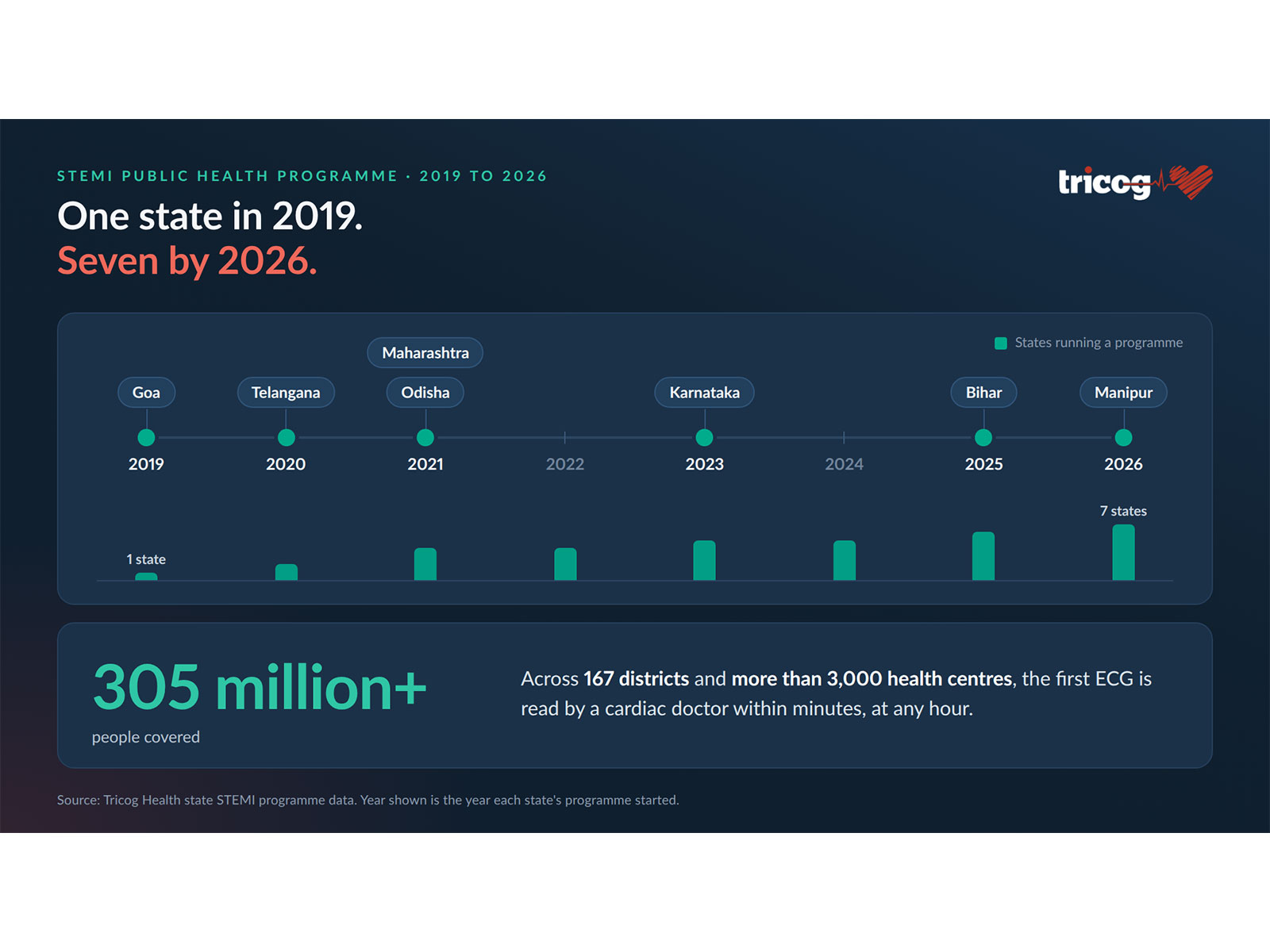The image size is (1270, 952).
Task: Click the bar under 2024
Action: click(844, 560)
